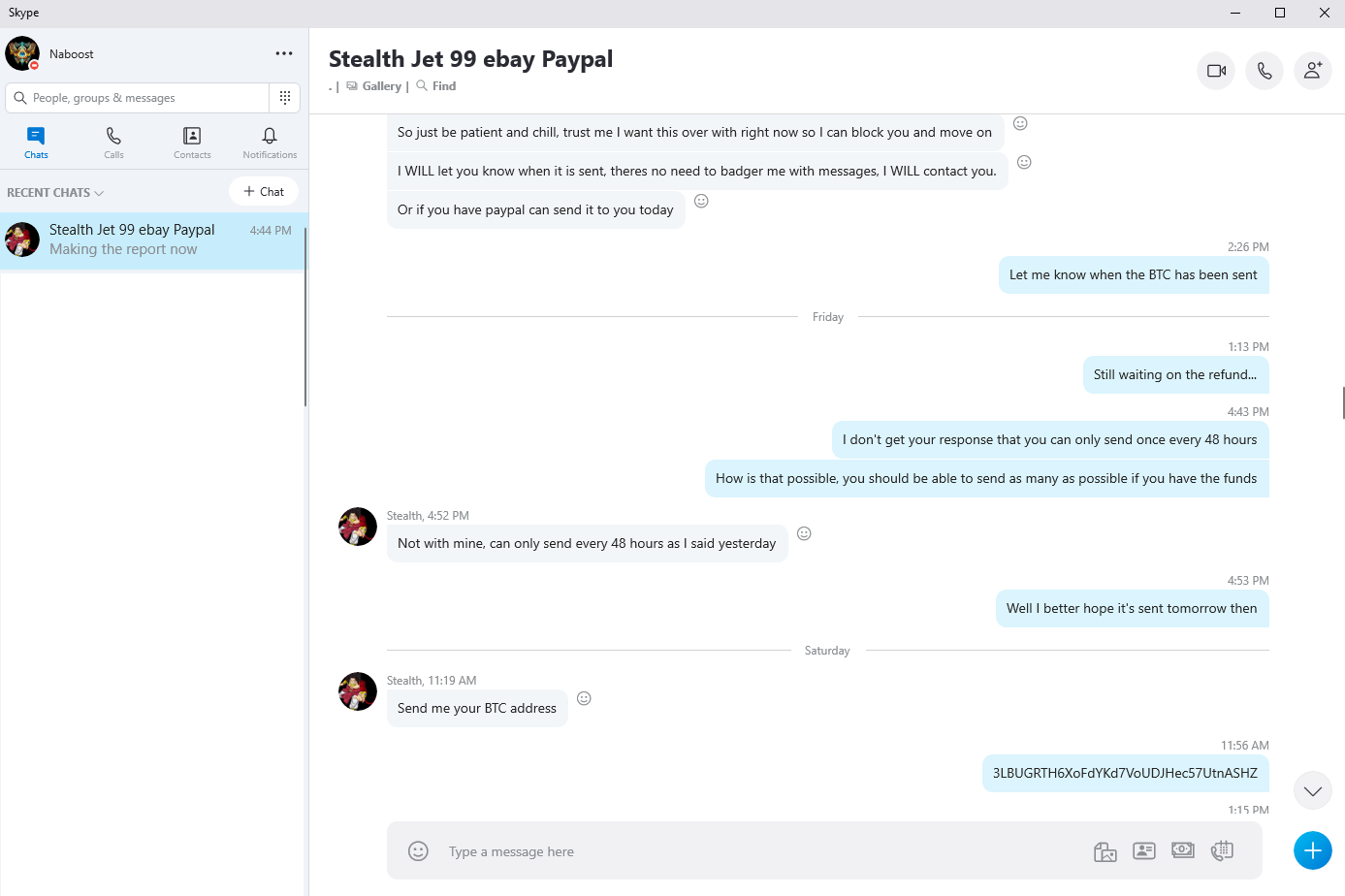This screenshot has height=896, width=1345.
Task: Open the More options ellipsis menu
Action: click(284, 54)
